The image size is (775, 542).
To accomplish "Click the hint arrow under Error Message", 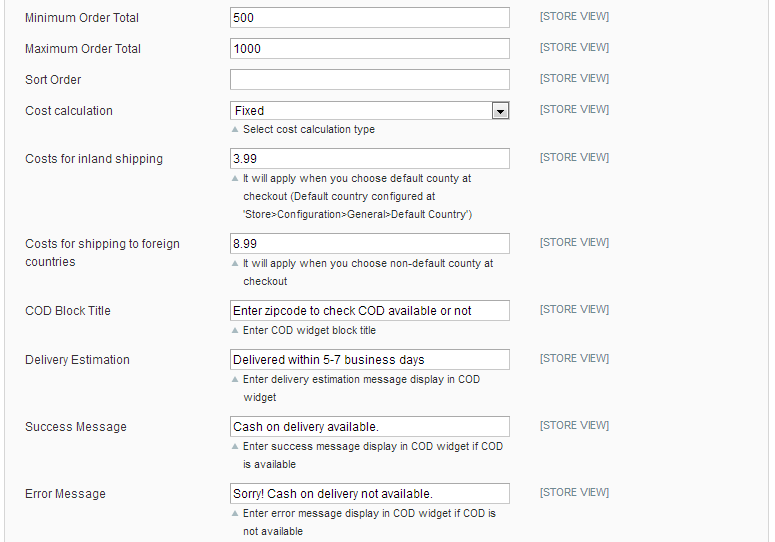I will tap(235, 514).
